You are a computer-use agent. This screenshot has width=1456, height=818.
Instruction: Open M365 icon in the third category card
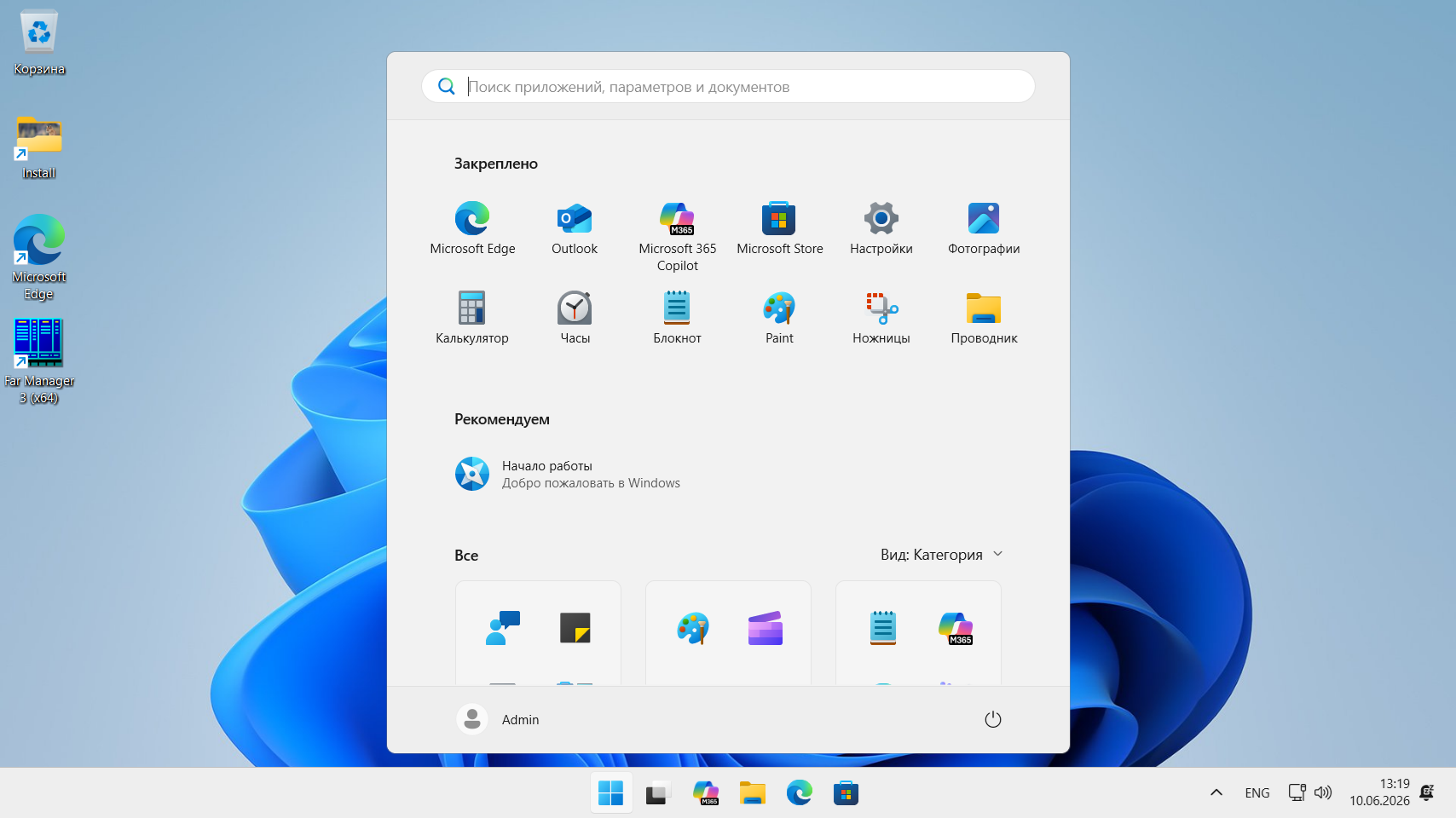[956, 628]
